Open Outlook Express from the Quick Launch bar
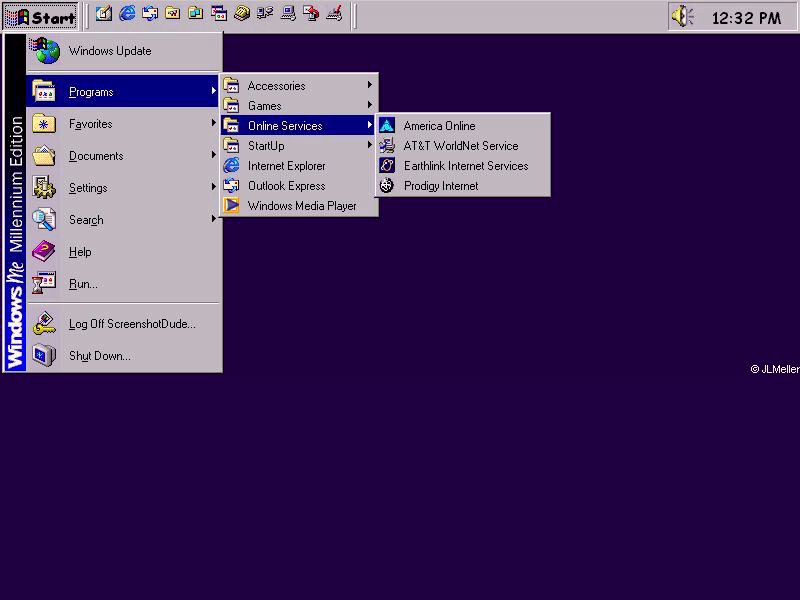Screen dimensions: 800x600 (149, 14)
